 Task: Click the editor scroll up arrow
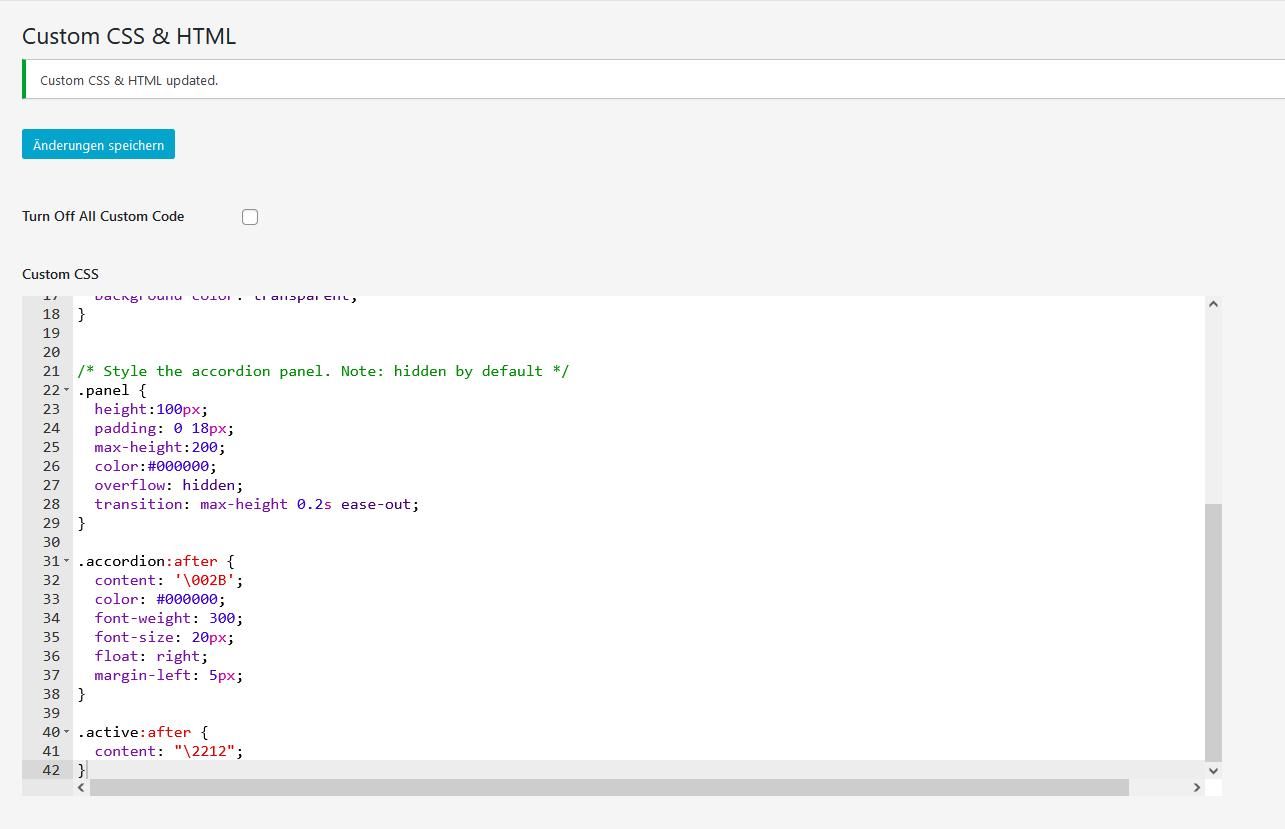click(x=1213, y=304)
